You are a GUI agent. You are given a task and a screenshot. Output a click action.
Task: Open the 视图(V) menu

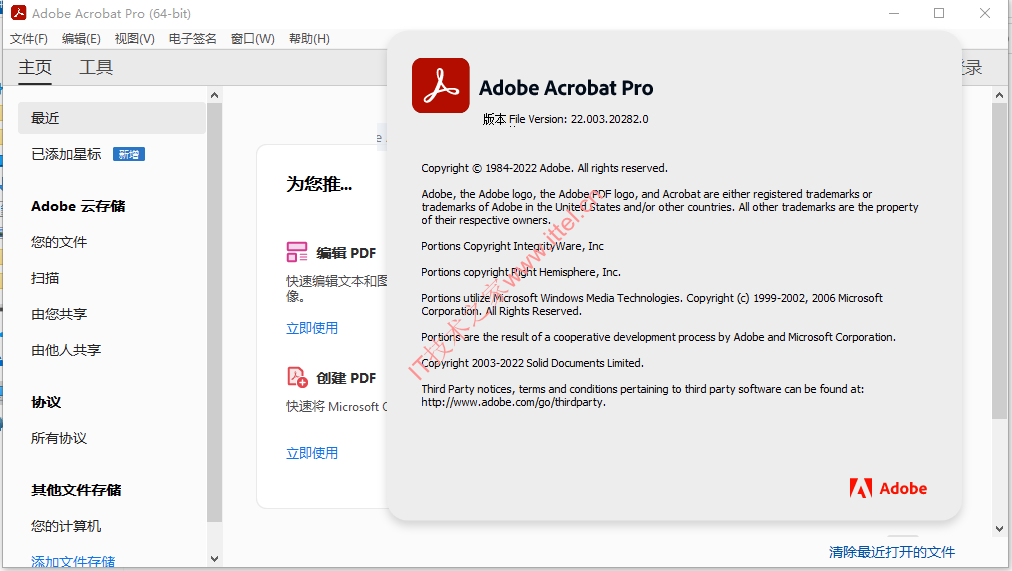pos(135,39)
